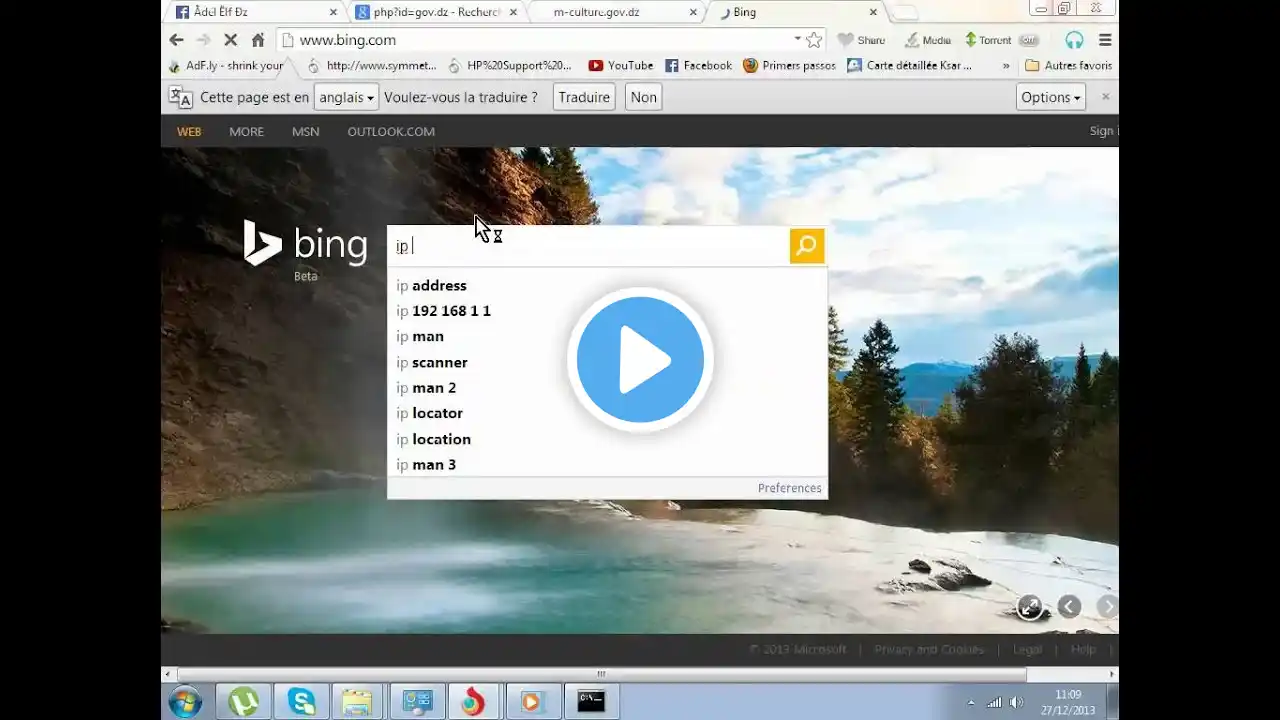The image size is (1280, 720).
Task: Play the video with the blue play button
Action: tap(640, 360)
